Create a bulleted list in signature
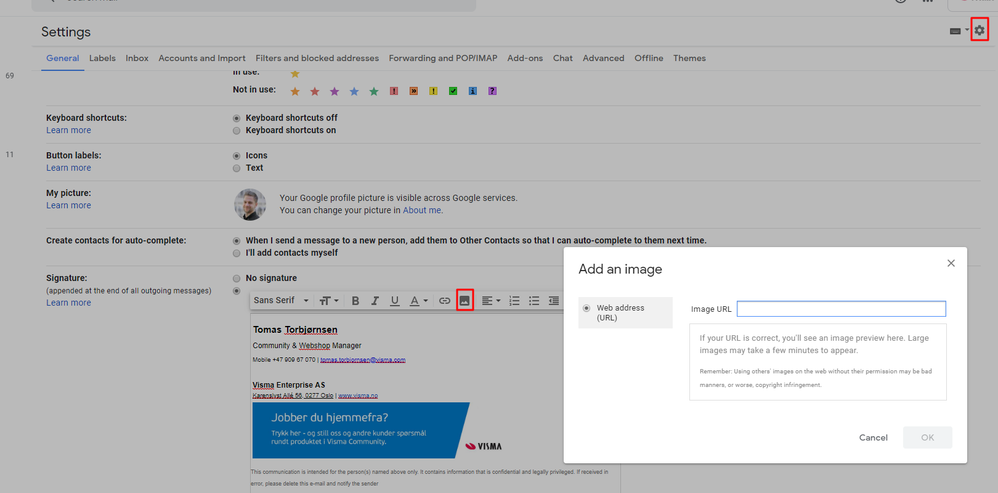Viewport: 998px width, 493px height. 534,301
